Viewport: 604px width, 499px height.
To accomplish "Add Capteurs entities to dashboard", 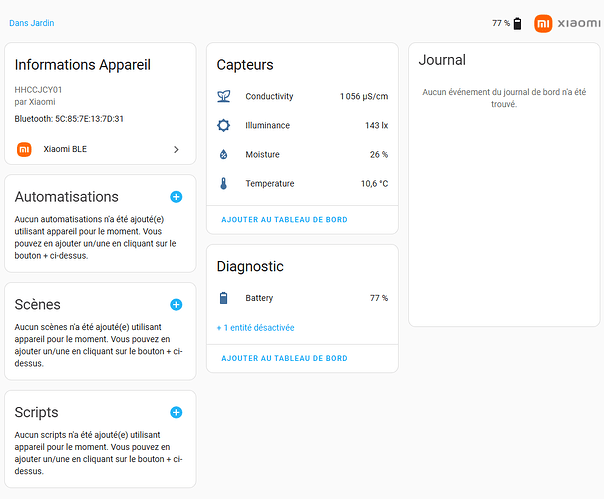I will coord(284,219).
